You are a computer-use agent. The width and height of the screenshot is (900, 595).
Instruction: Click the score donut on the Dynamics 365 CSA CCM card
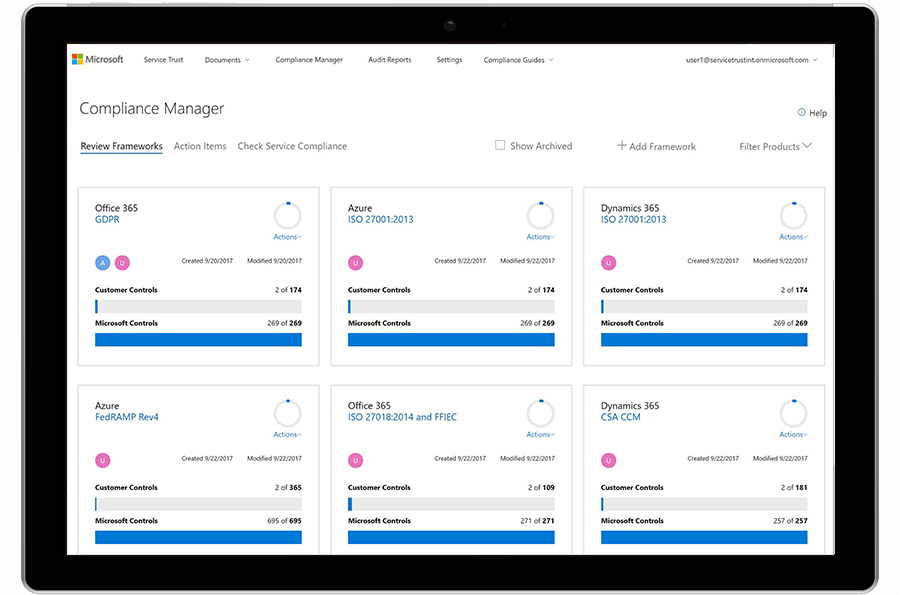coord(793,412)
